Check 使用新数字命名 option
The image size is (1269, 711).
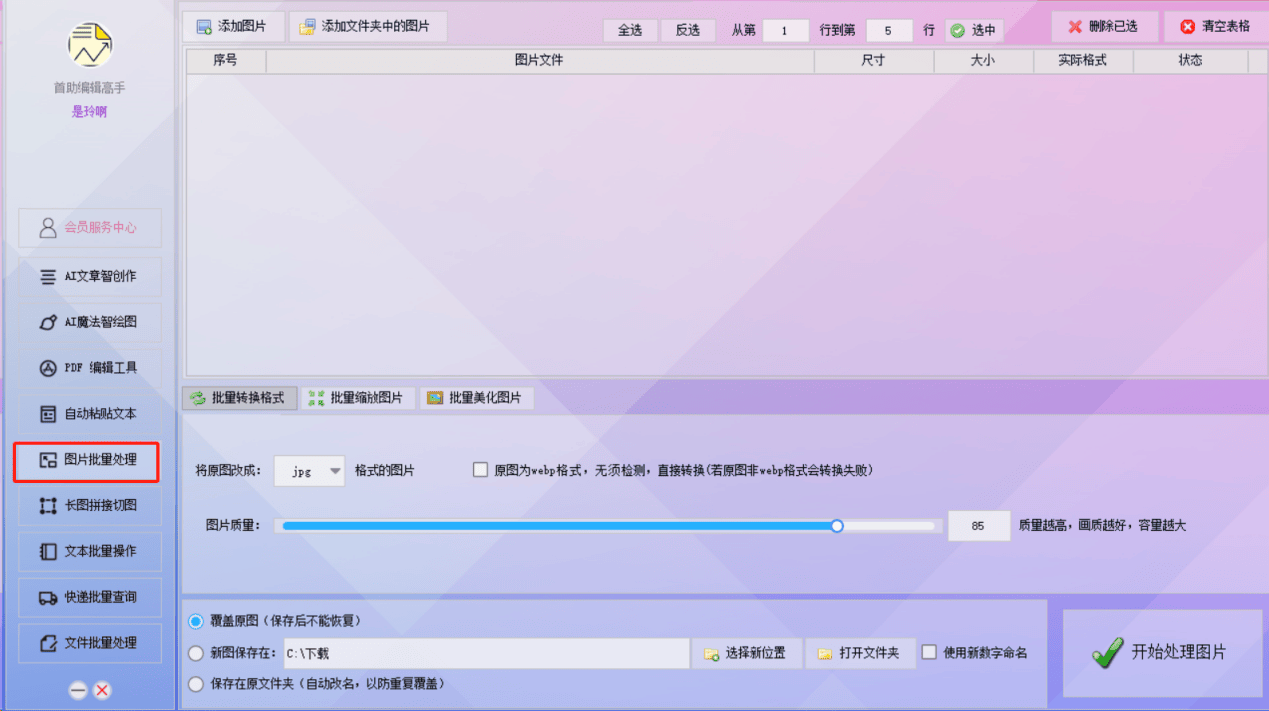pos(928,653)
